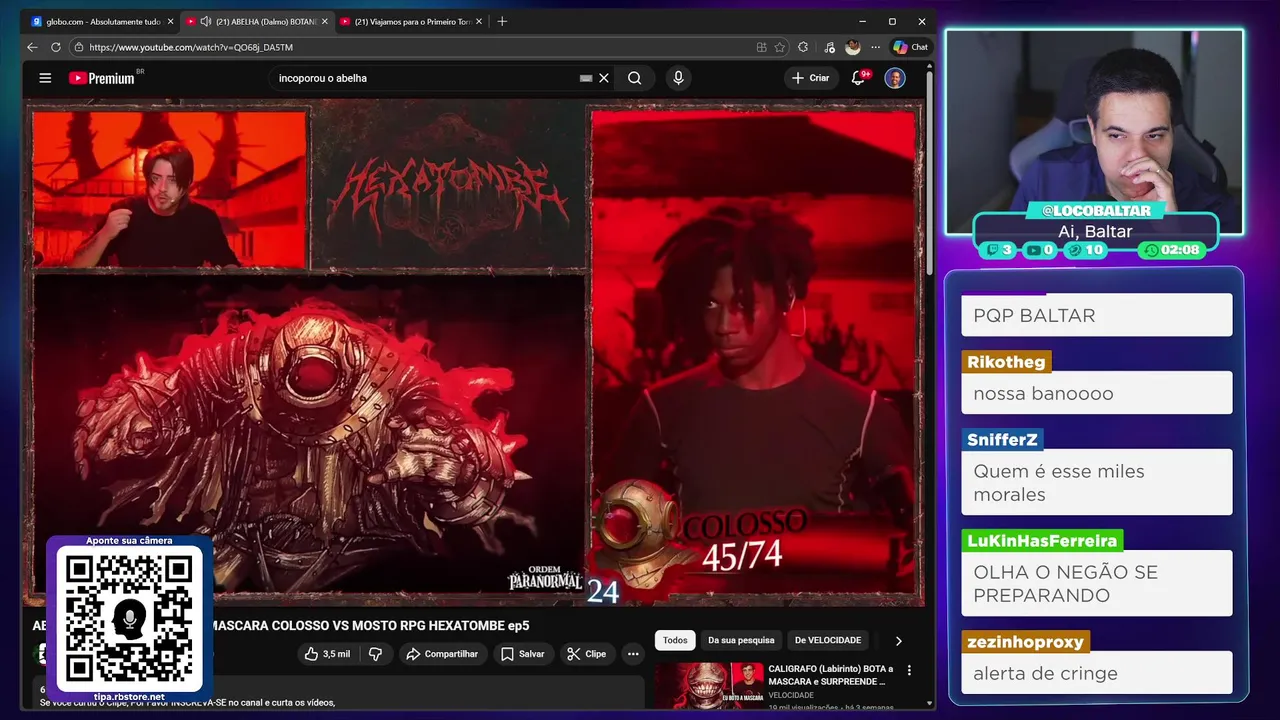Open the CALIGRAFO (Labirinto) video title
Screen dimensions: 1280x720
tap(831, 675)
